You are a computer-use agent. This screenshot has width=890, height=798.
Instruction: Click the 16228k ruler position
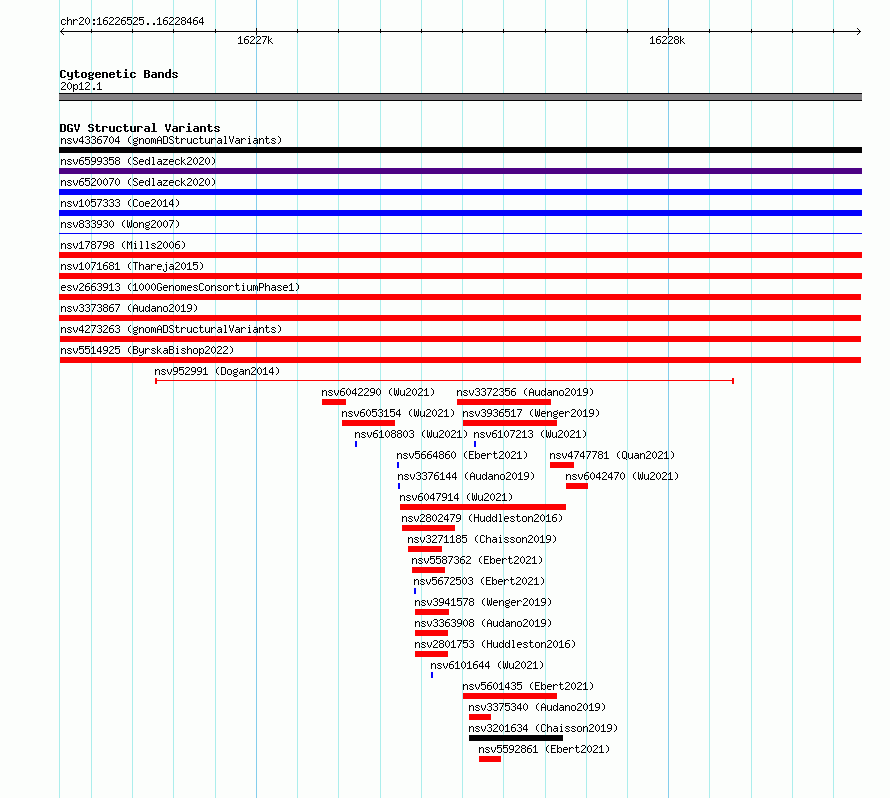(x=667, y=40)
